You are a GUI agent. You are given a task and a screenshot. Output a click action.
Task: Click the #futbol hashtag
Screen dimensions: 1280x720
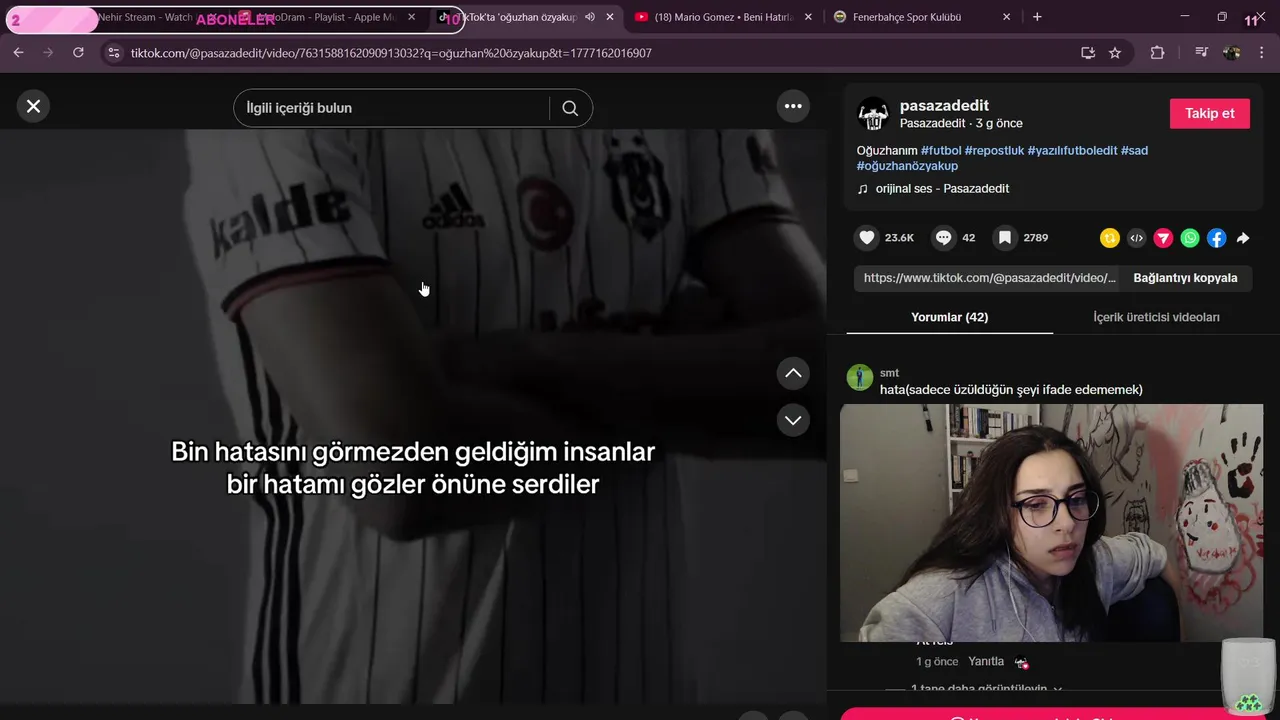[941, 151]
